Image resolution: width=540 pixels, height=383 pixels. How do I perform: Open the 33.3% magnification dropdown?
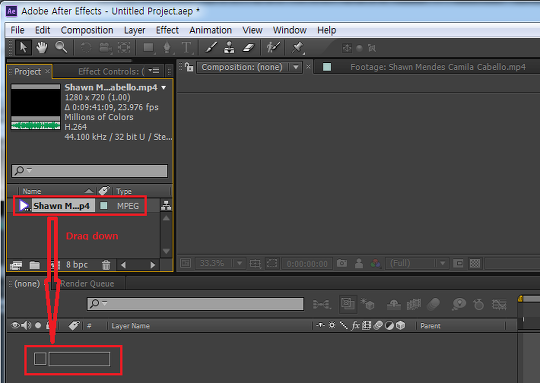[x=221, y=263]
